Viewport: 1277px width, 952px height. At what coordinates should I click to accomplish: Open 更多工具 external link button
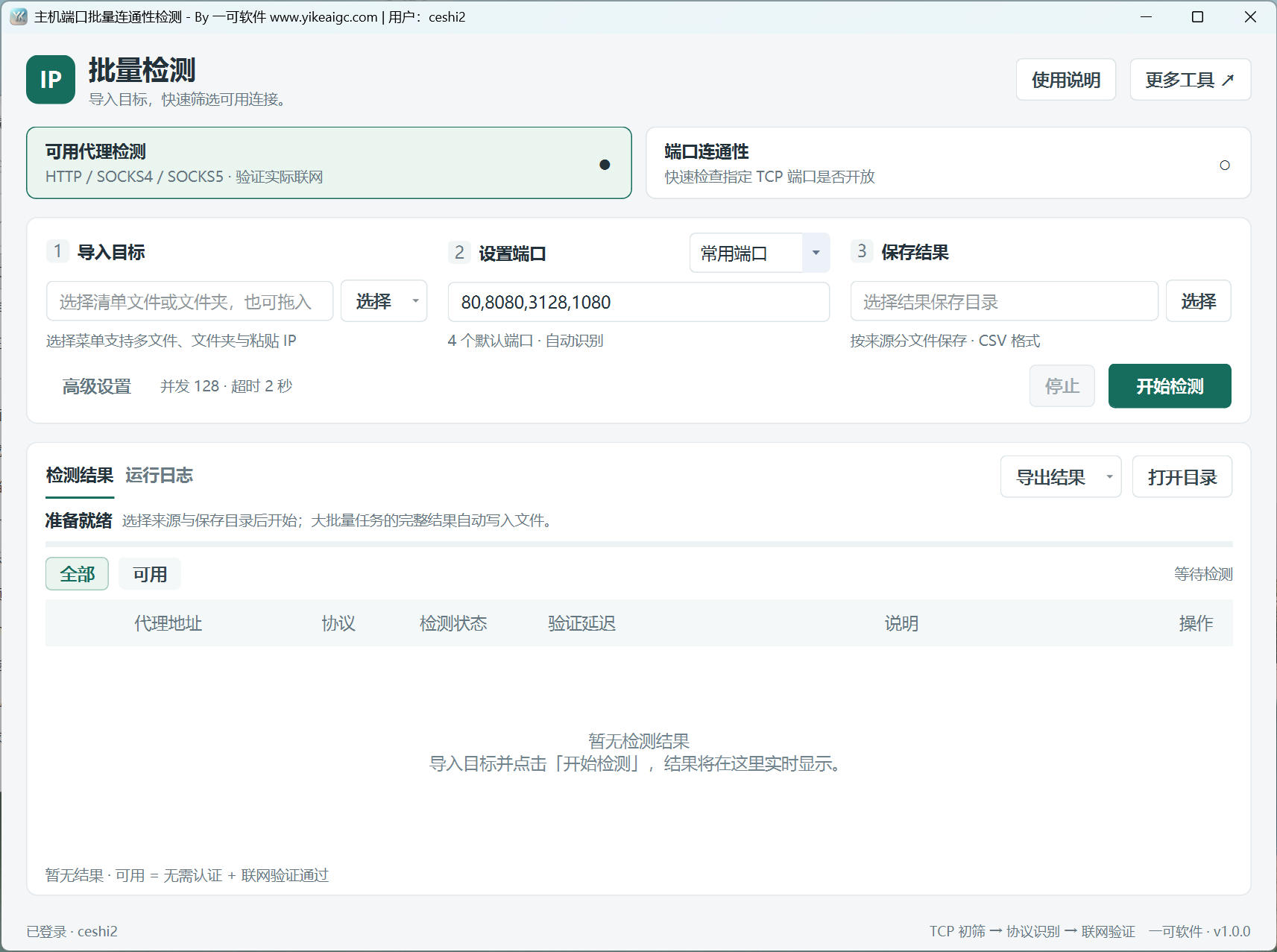point(1190,80)
